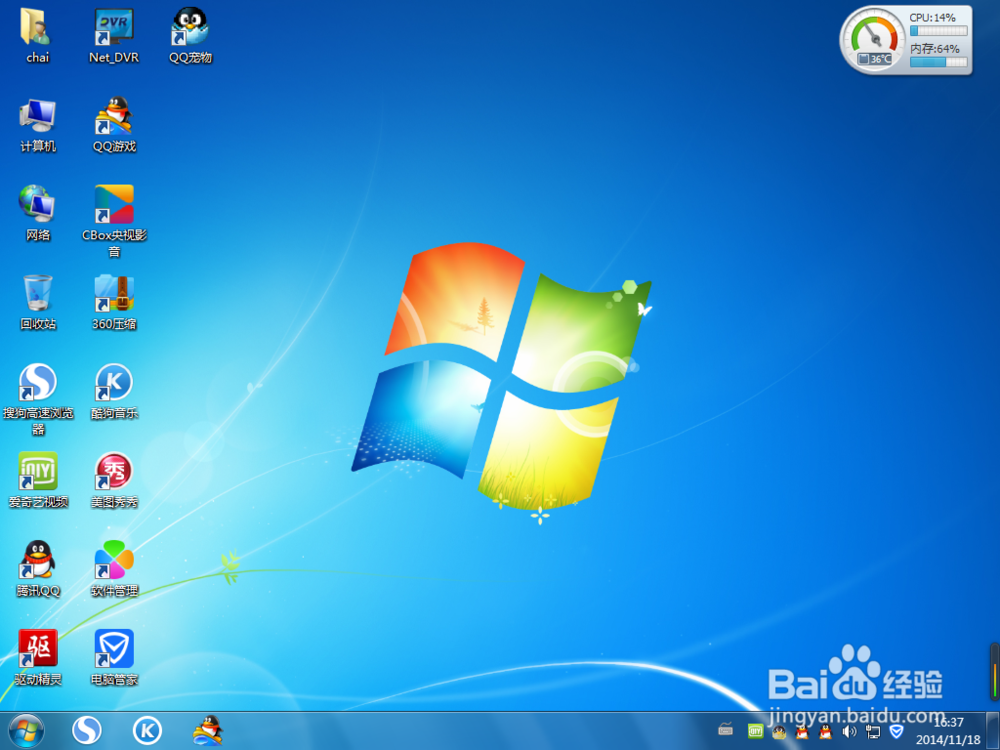Screen dimensions: 1000x750
Task: Open 搜狗高速浏览器 desktop shortcut
Action: (x=38, y=399)
